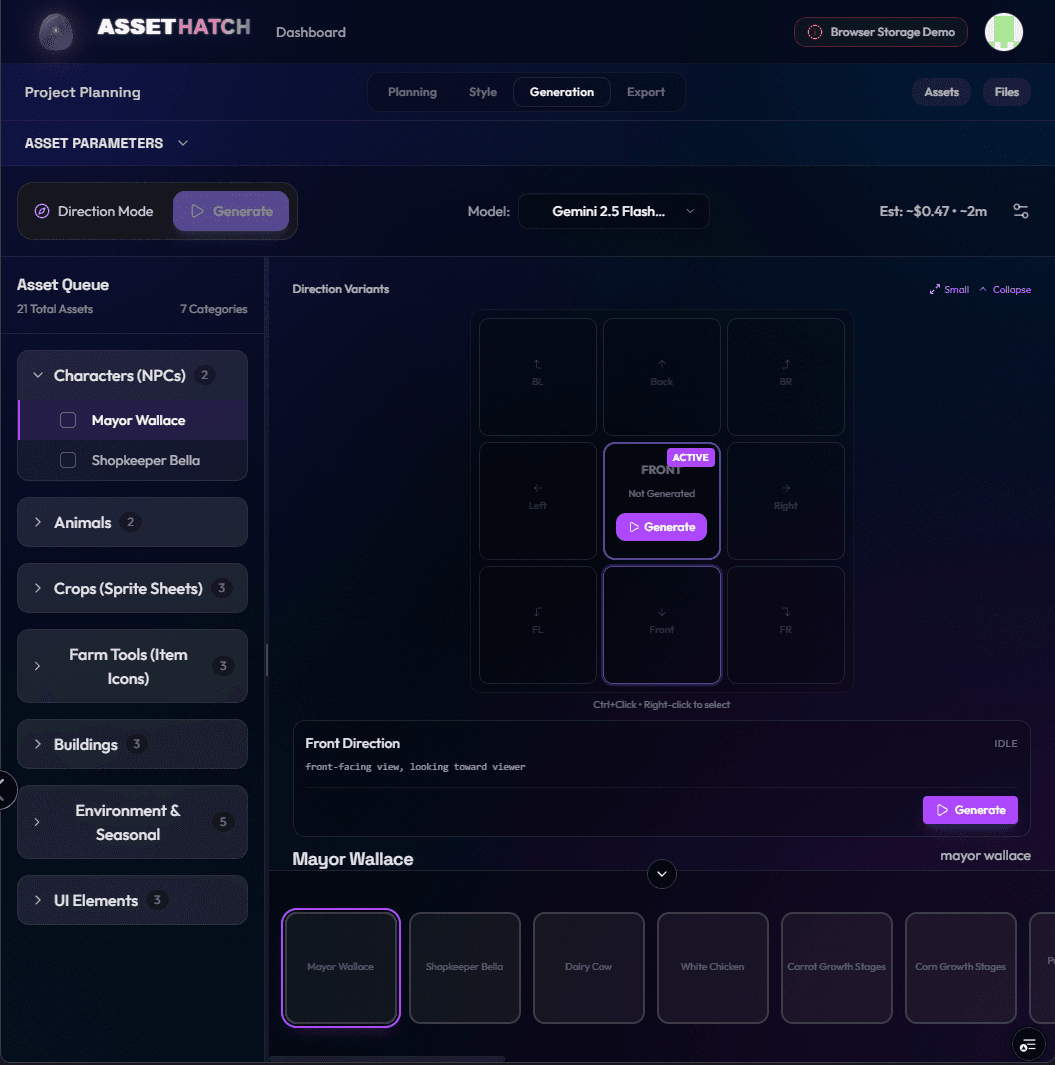This screenshot has height=1065, width=1055.
Task: Check the Shopkeeper Bella checkbox
Action: coord(68,460)
